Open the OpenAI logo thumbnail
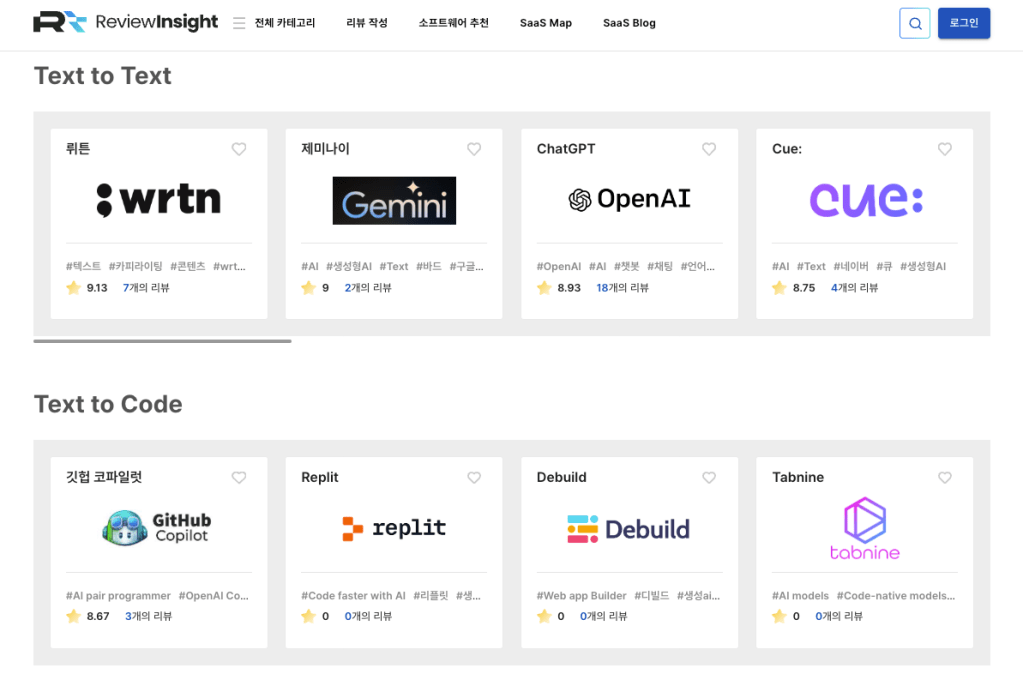 pos(629,200)
